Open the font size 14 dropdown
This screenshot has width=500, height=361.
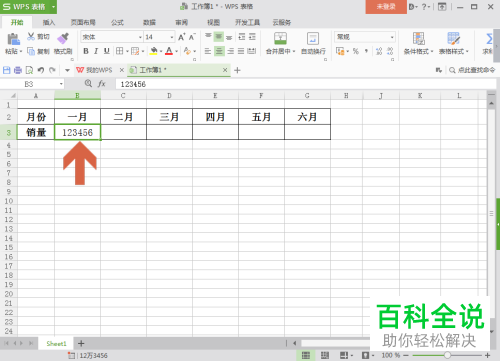tap(172, 37)
